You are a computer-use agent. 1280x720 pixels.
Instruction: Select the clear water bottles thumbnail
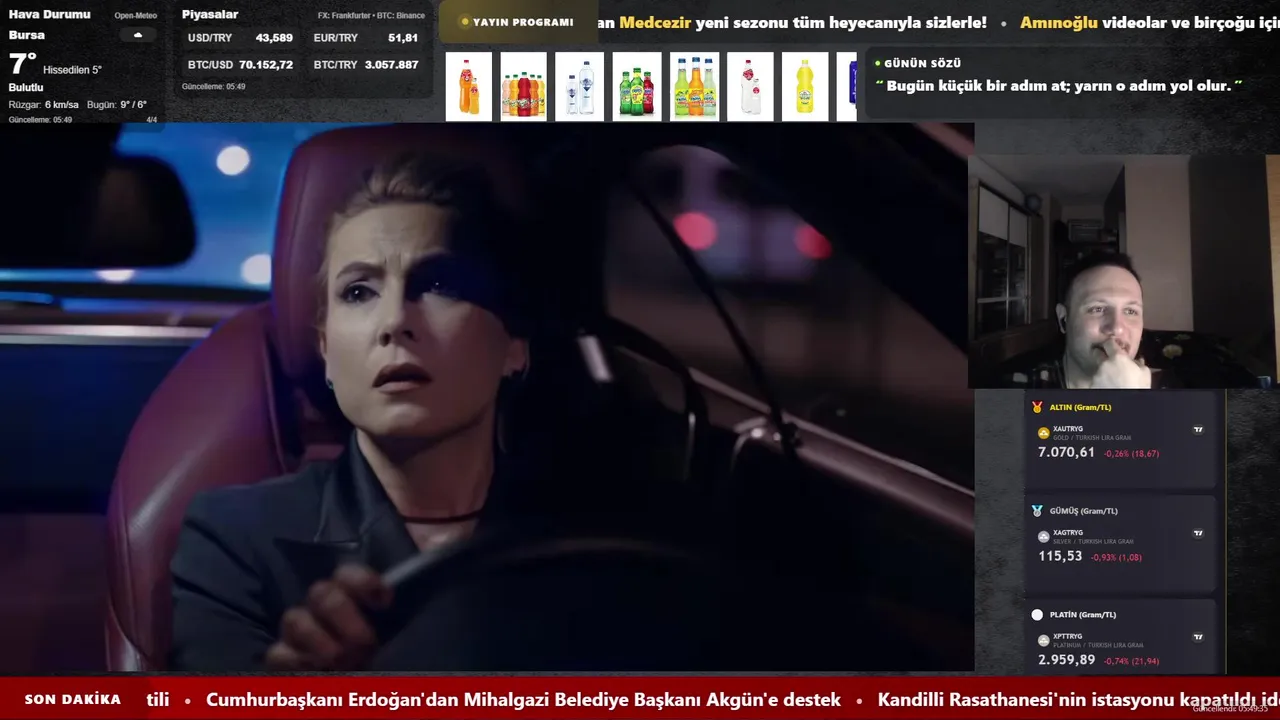click(580, 87)
